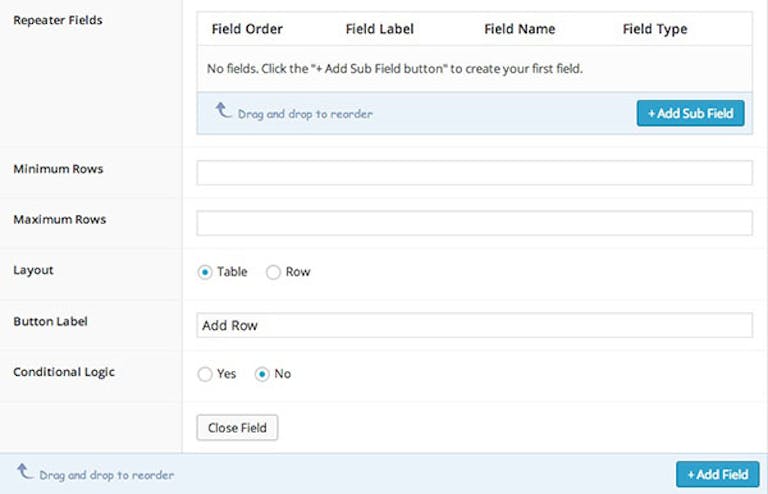Click the Conditional Logic label
Screen dimensions: 768x494
(64, 372)
